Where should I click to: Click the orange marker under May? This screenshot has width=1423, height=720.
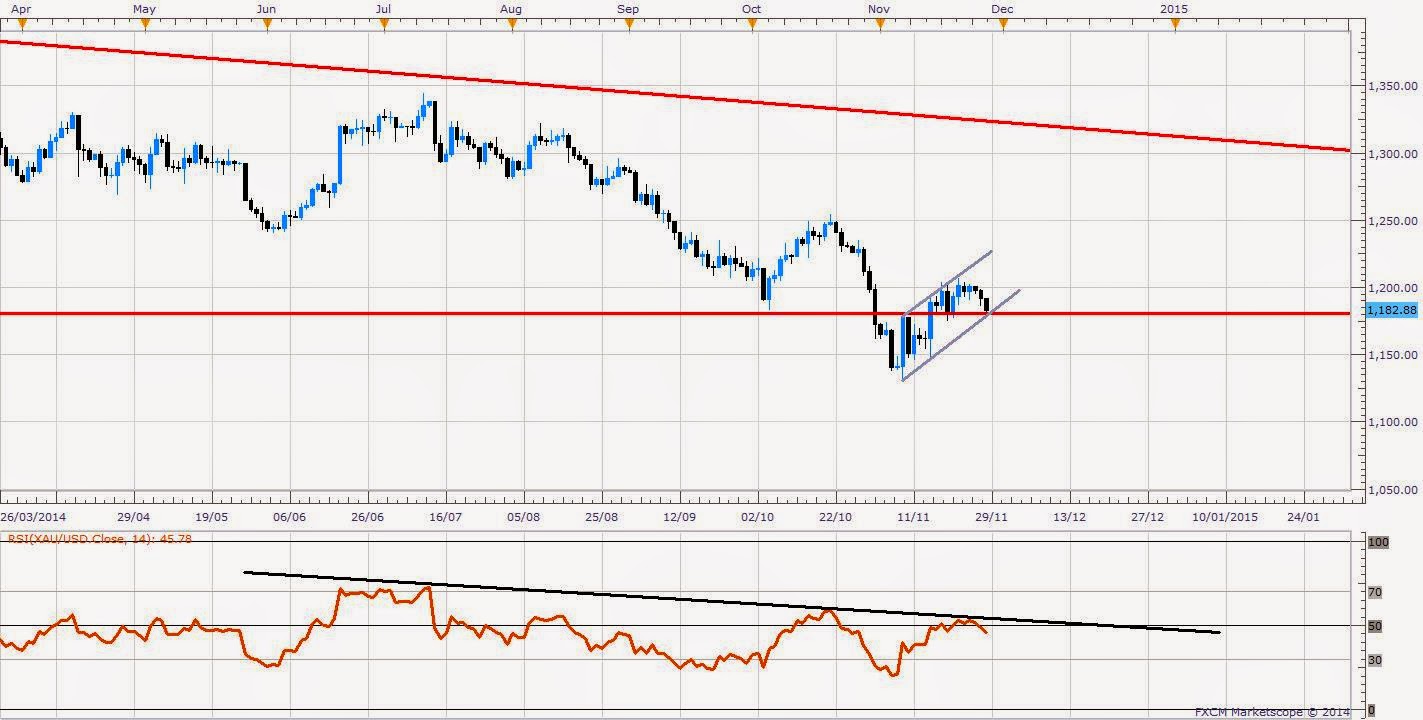click(x=145, y=26)
